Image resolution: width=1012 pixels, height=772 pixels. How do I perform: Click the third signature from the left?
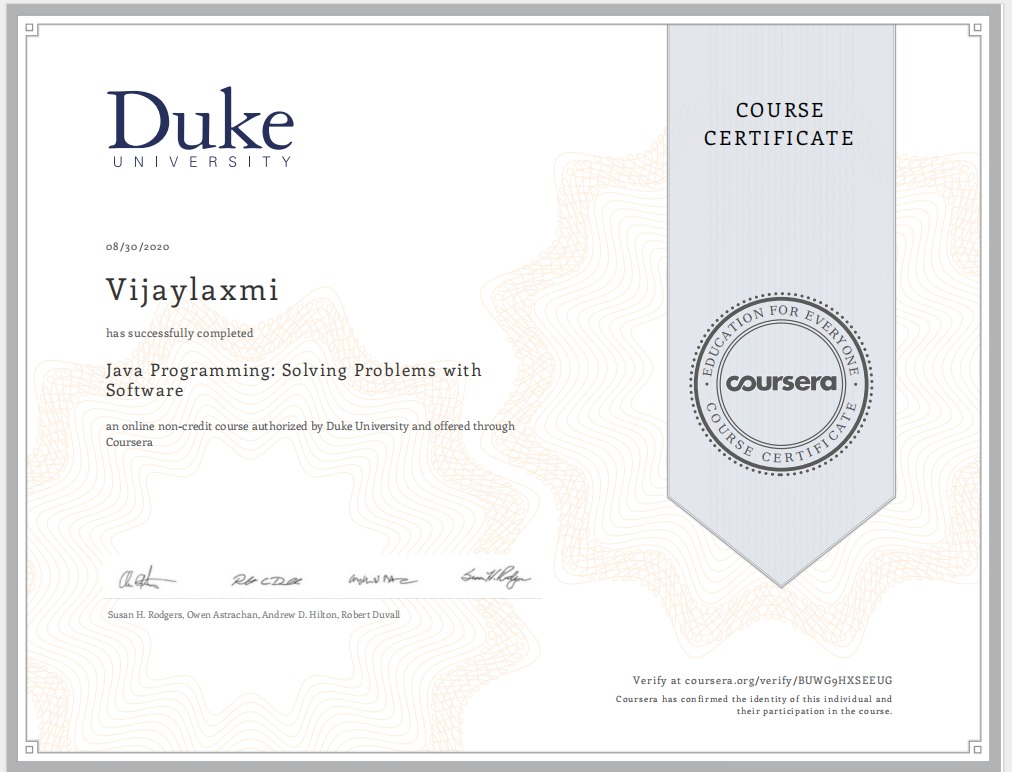(x=383, y=579)
